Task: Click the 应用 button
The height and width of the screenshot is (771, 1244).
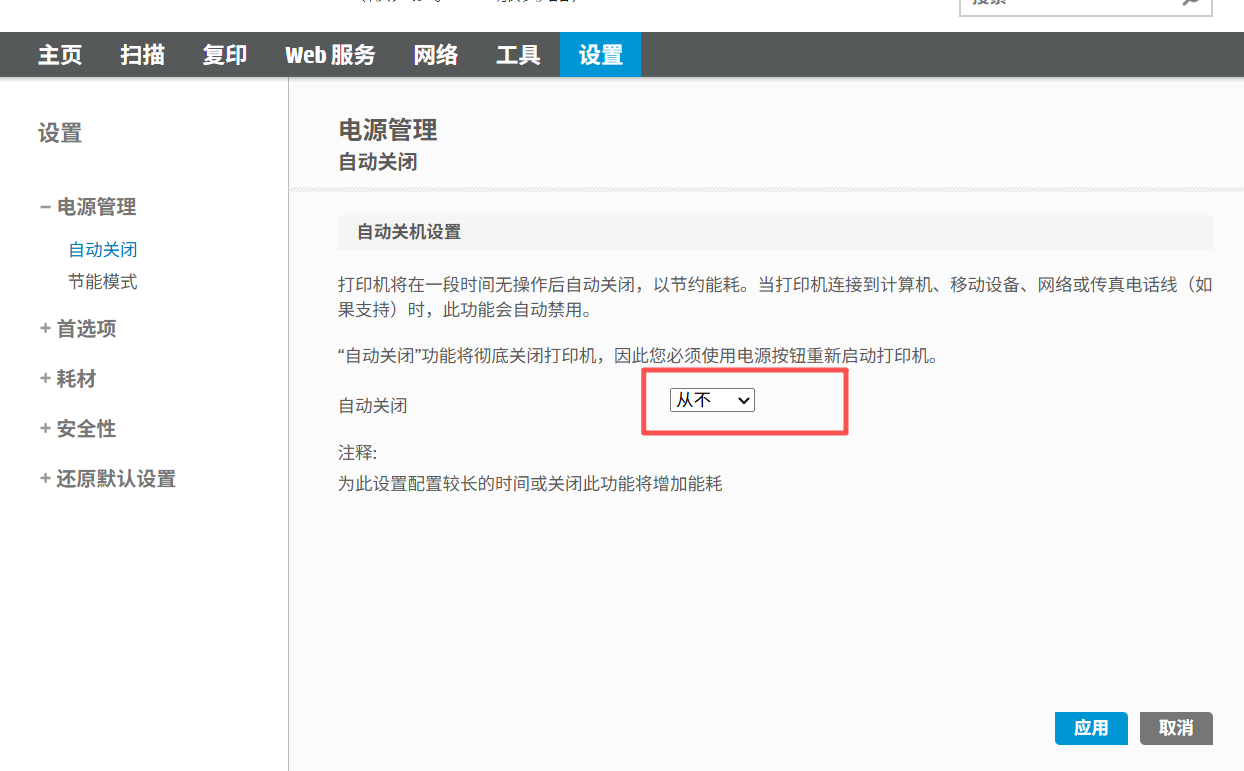Action: point(1091,728)
